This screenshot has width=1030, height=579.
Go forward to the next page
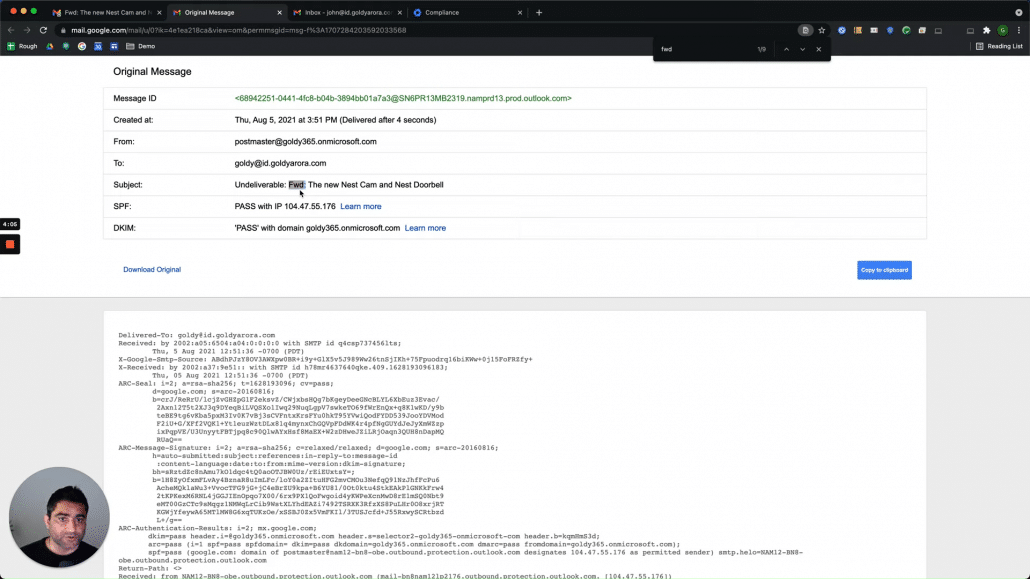(x=27, y=30)
